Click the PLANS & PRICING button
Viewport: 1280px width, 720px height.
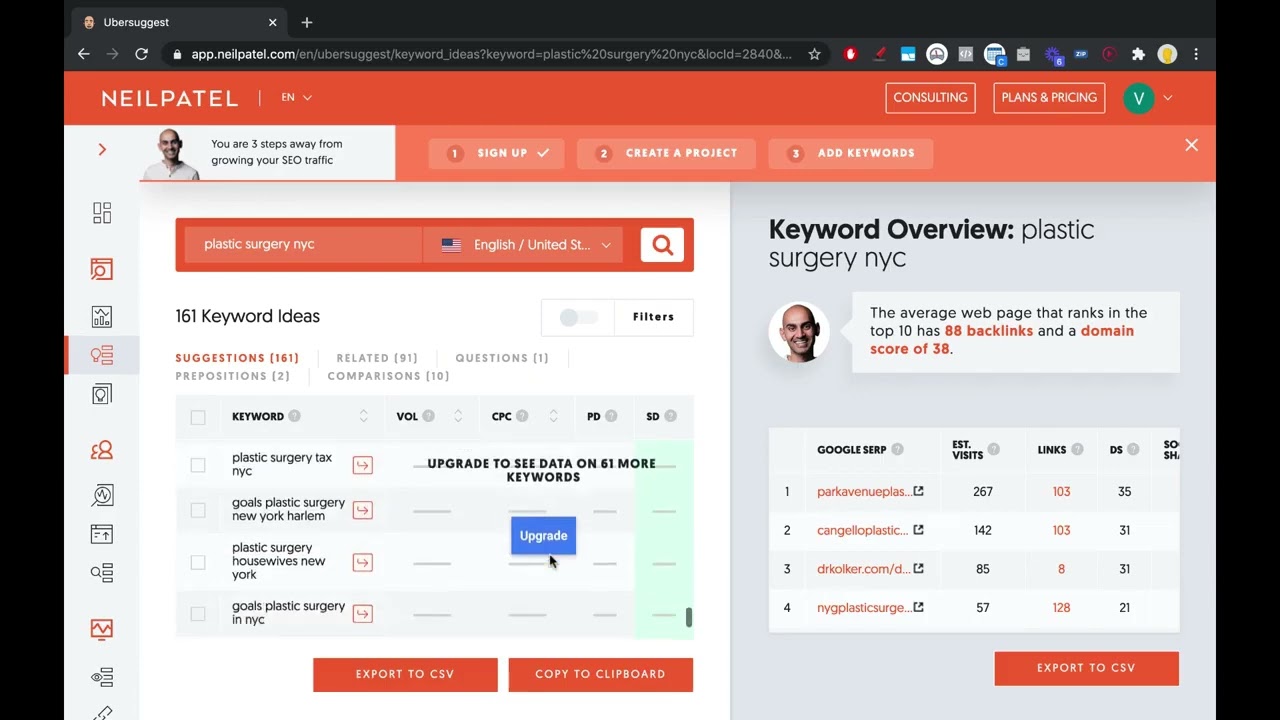pyautogui.click(x=1049, y=98)
